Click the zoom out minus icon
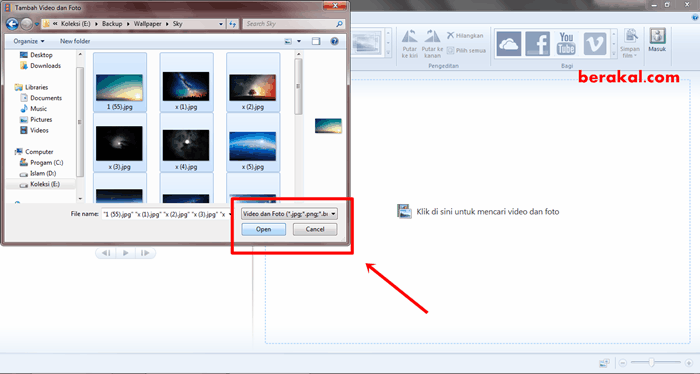Image resolution: width=700 pixels, height=374 pixels. coord(623,362)
